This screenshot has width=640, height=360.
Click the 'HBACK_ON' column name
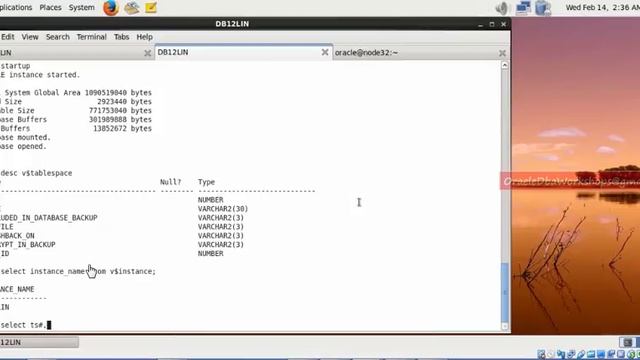tap(17, 236)
